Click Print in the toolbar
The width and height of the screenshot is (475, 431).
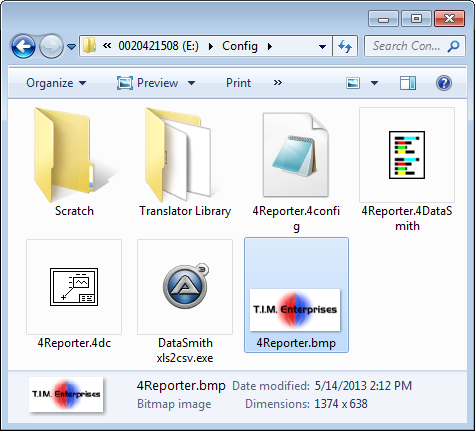click(x=238, y=83)
